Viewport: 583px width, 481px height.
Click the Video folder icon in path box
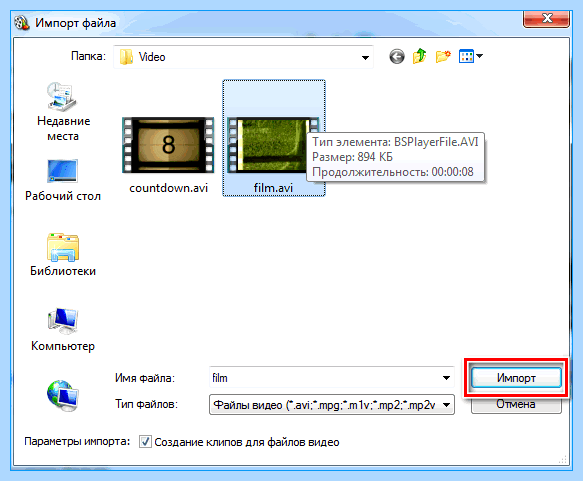pyautogui.click(x=126, y=57)
